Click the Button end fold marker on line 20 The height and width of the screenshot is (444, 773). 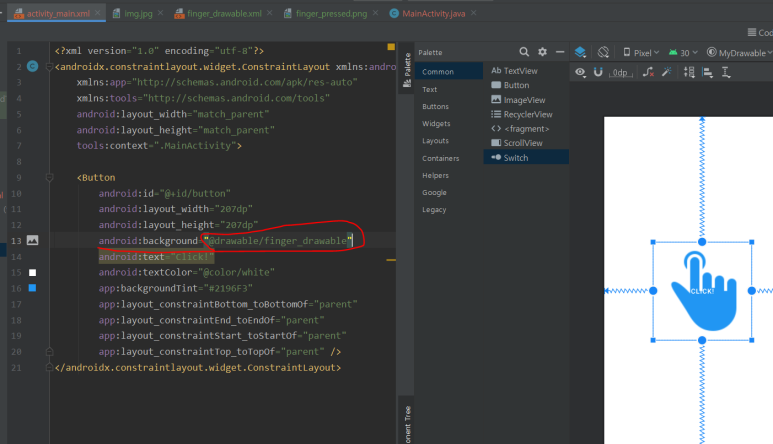tap(49, 351)
